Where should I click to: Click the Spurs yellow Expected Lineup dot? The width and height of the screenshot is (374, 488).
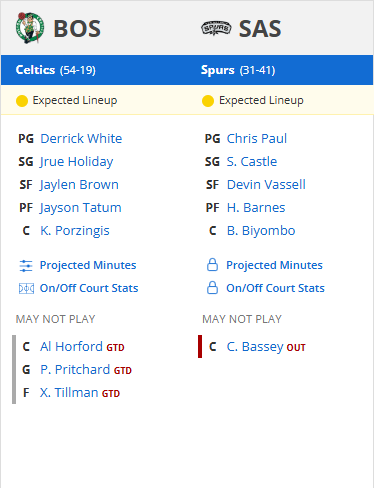[x=208, y=101]
